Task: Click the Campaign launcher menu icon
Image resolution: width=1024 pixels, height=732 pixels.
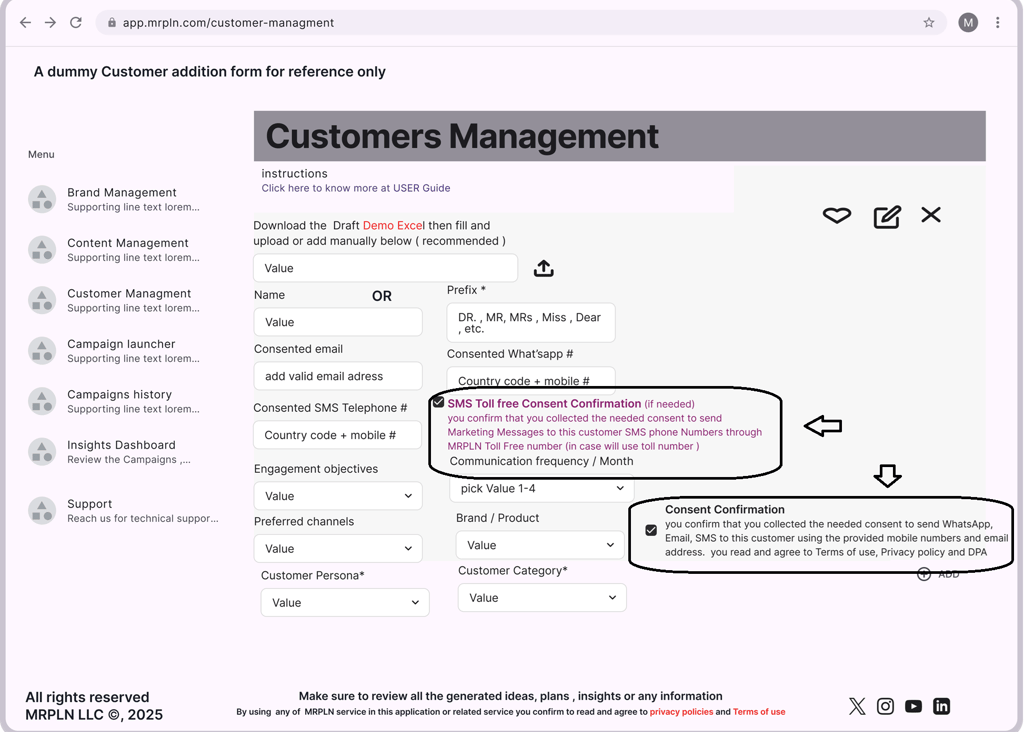Action: point(42,351)
